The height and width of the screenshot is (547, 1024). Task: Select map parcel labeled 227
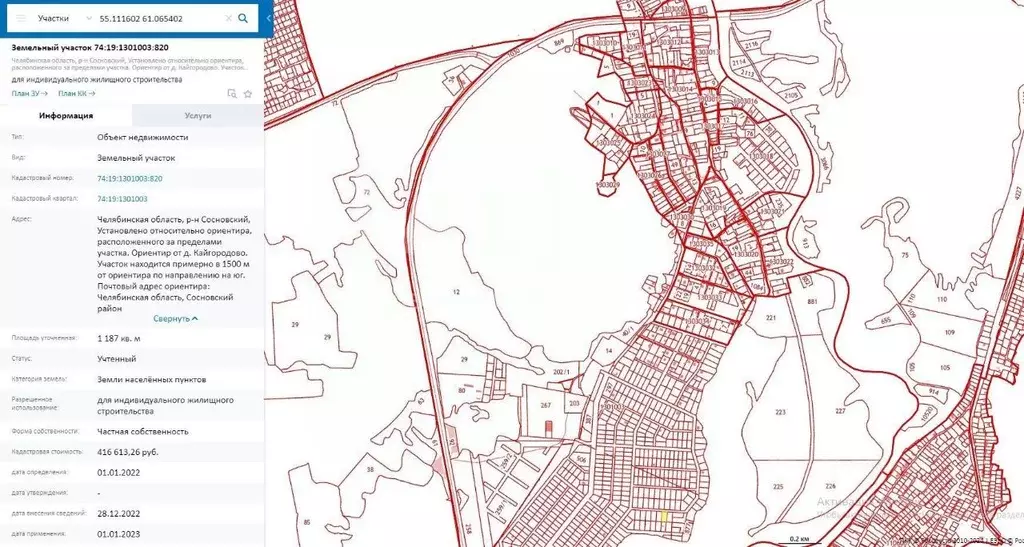tap(840, 411)
